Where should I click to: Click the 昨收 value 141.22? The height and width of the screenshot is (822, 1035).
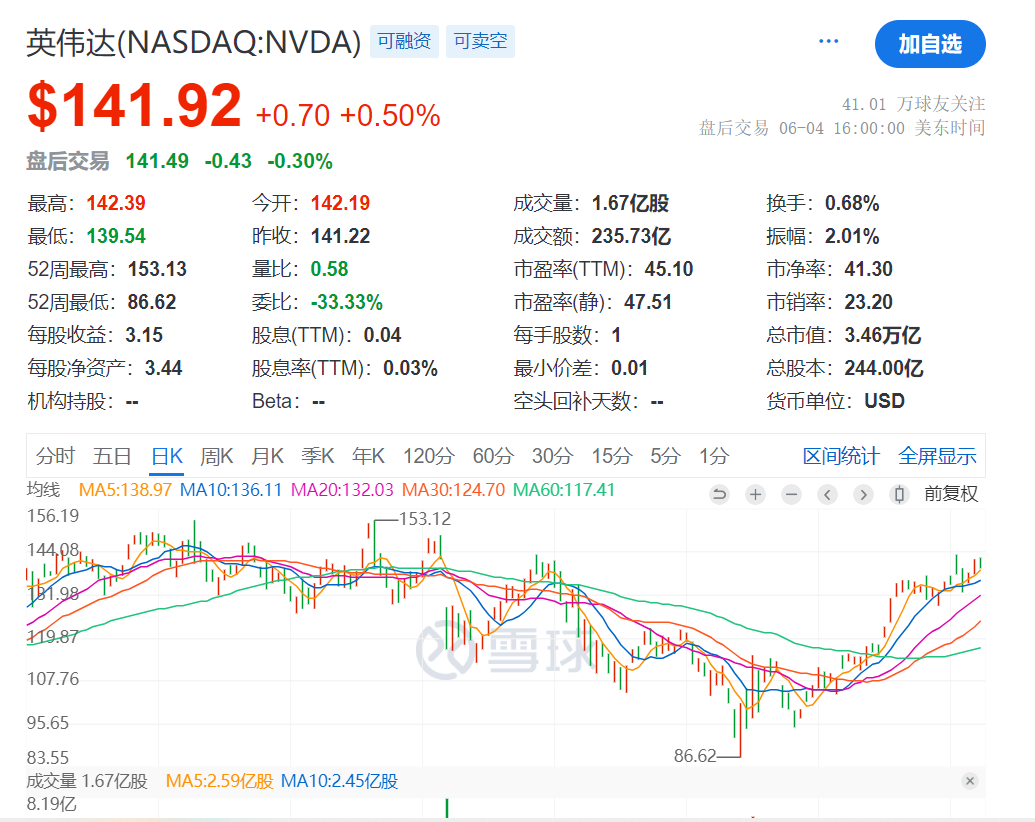coord(341,236)
